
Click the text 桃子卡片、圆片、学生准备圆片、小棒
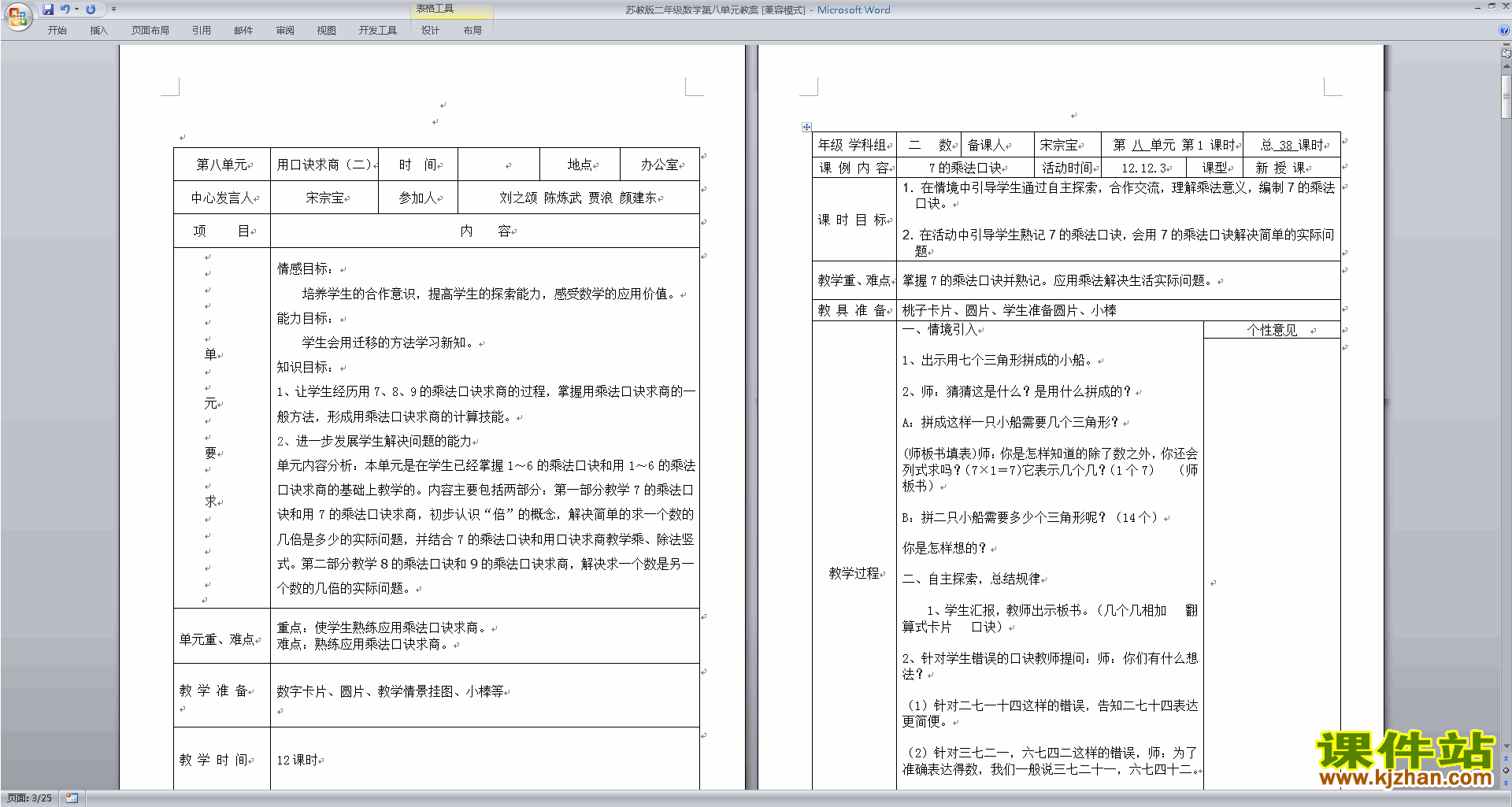click(x=1010, y=310)
